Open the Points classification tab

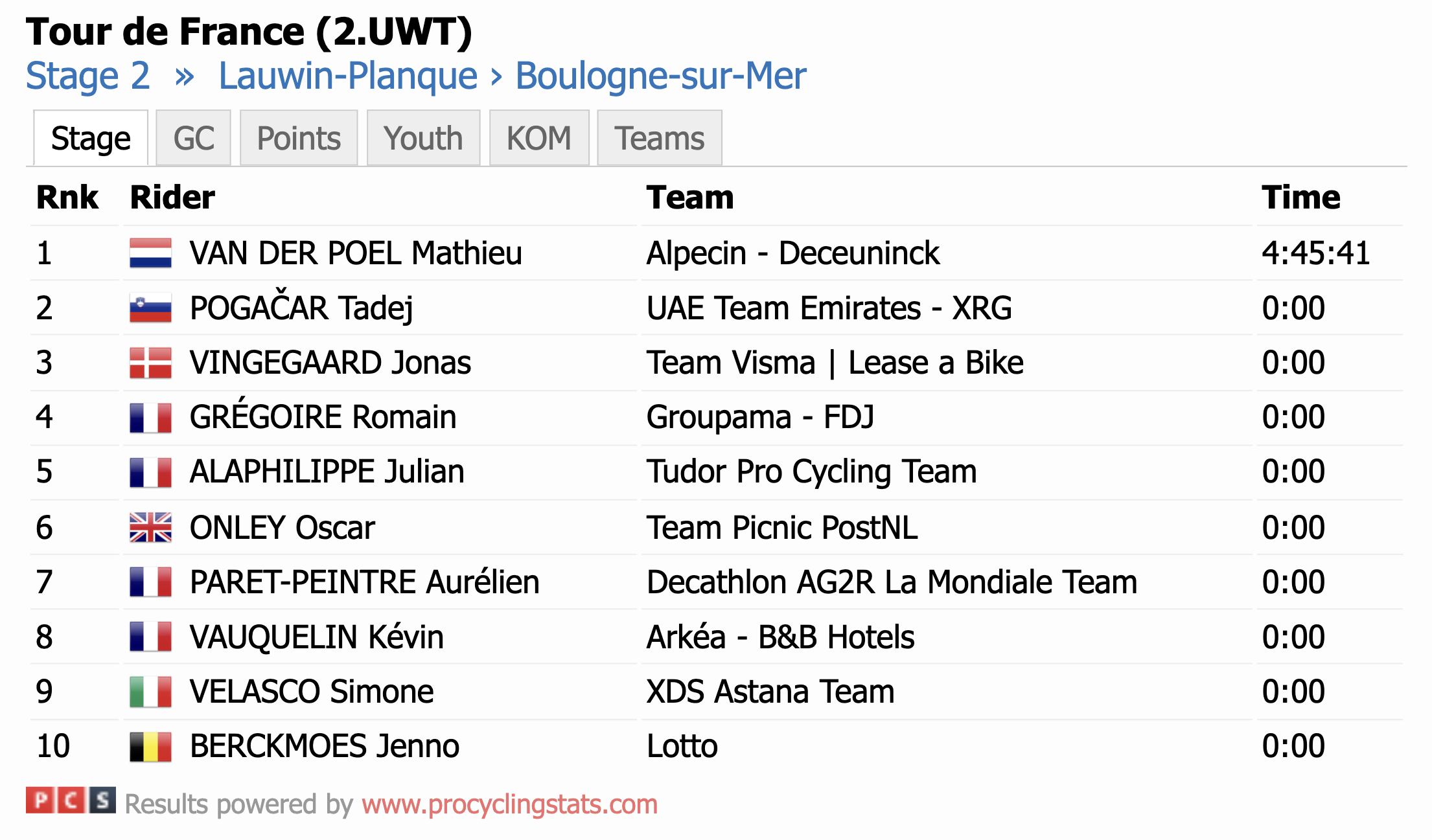coord(299,138)
